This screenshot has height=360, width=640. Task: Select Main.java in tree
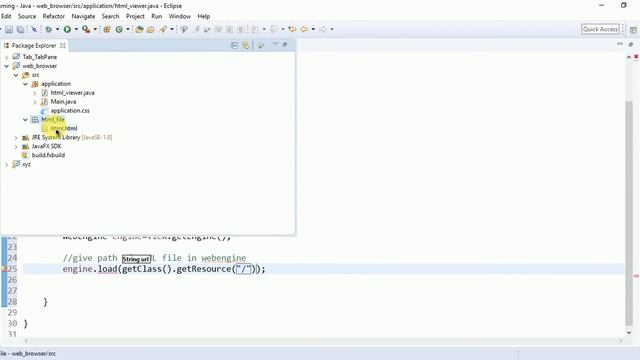(63, 102)
